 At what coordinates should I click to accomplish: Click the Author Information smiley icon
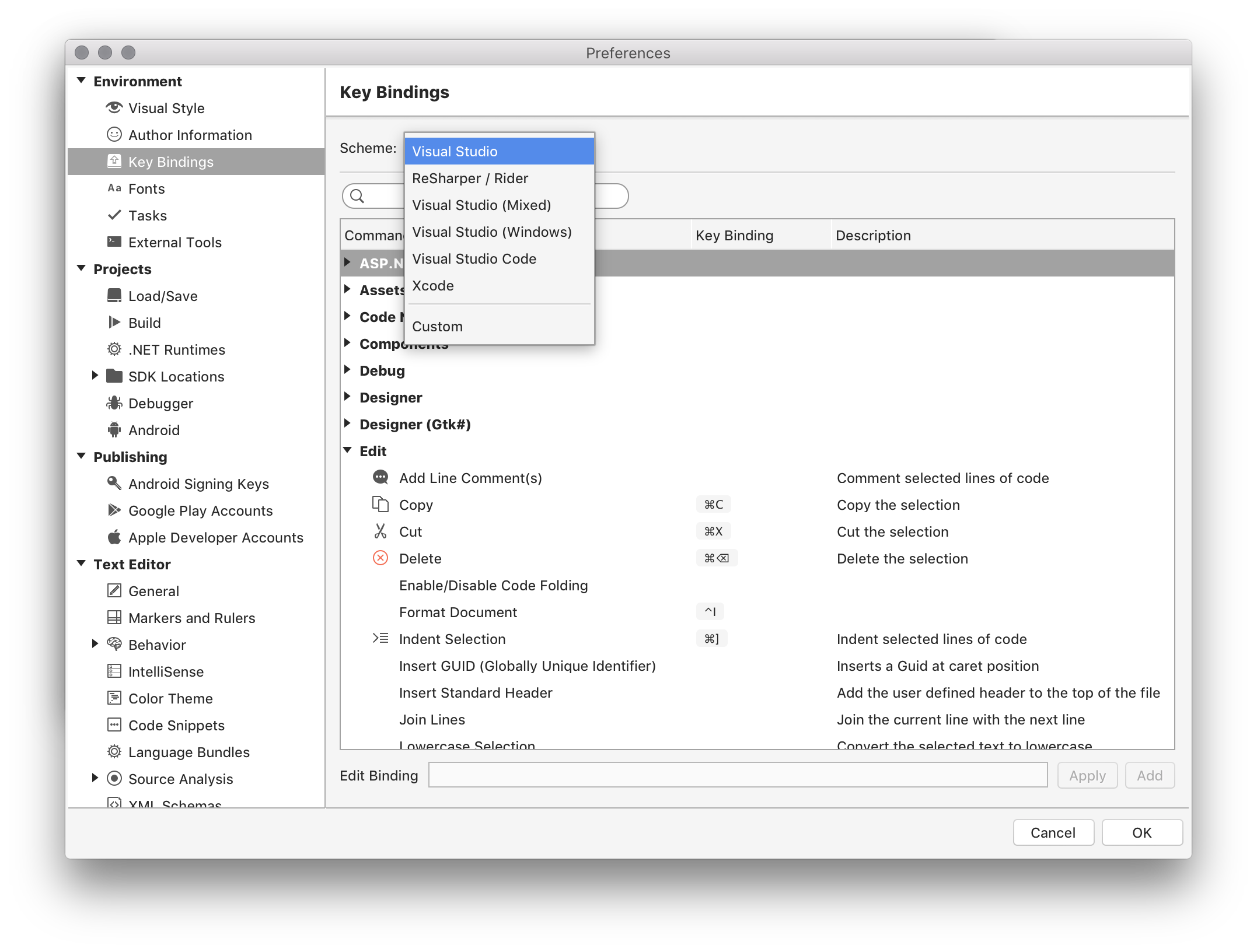click(114, 135)
